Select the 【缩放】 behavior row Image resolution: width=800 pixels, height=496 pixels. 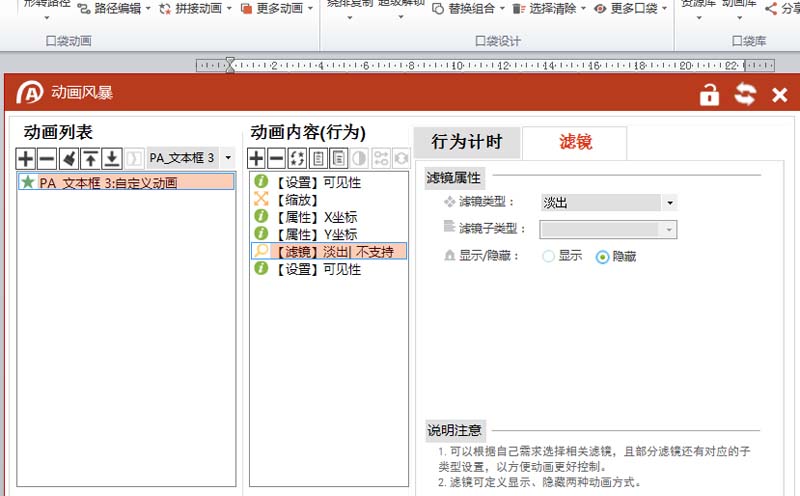pos(329,199)
